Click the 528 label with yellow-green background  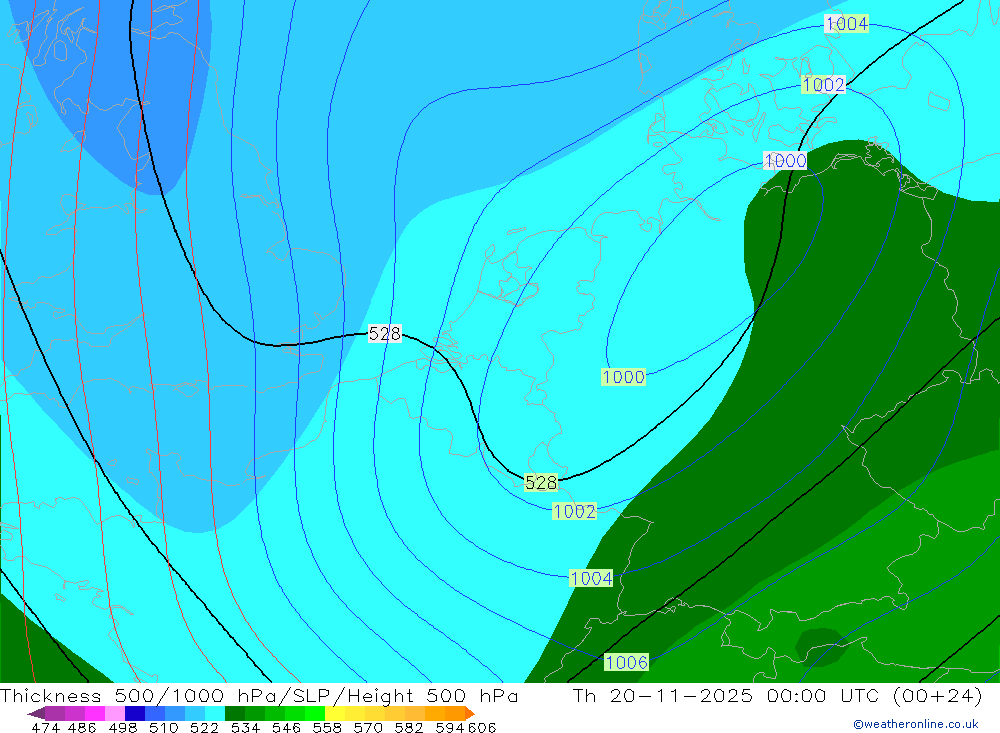point(541,483)
